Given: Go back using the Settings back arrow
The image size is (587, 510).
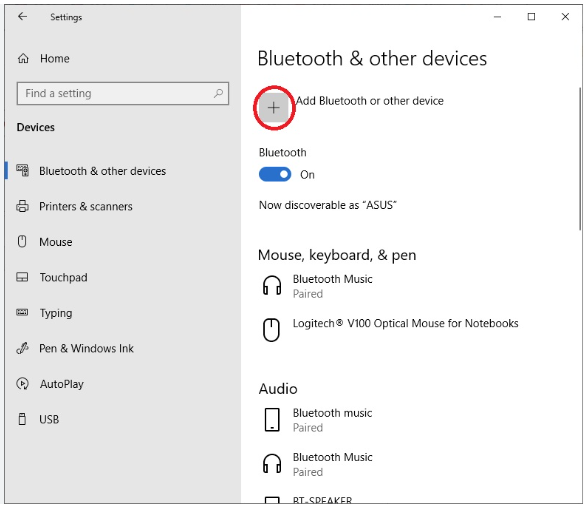Looking at the screenshot, I should coord(22,16).
